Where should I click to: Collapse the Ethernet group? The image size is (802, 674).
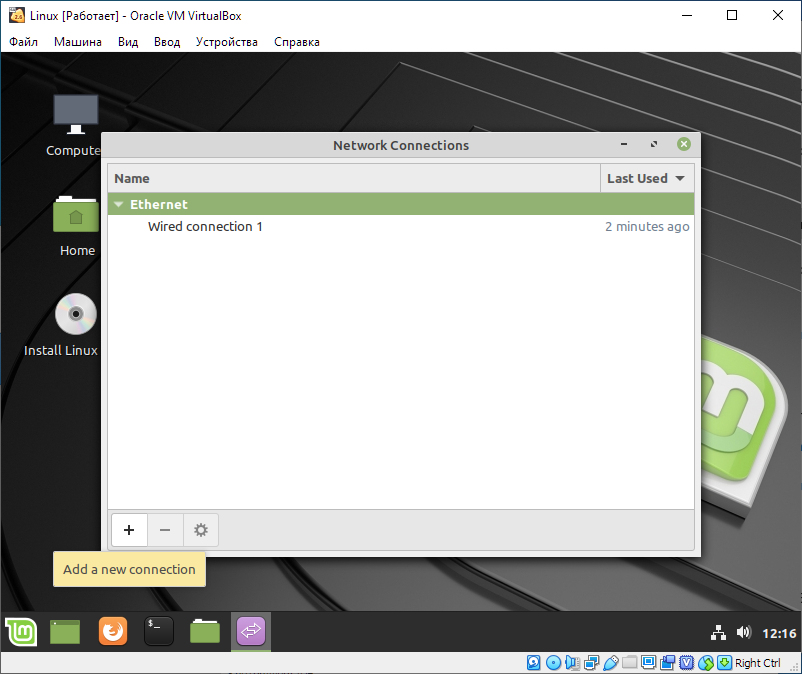point(119,204)
